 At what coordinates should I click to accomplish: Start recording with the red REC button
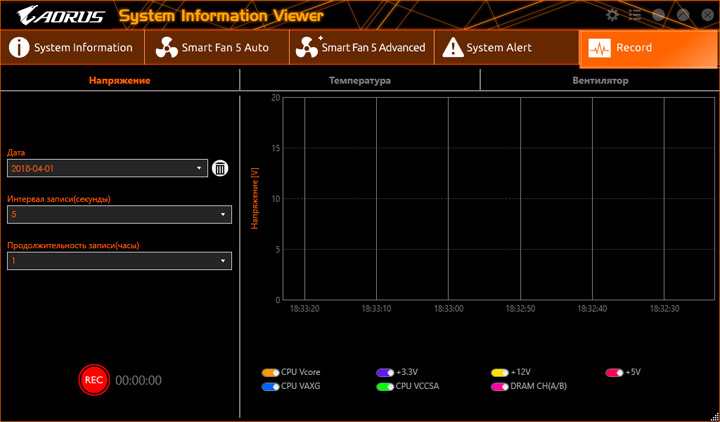[93, 379]
